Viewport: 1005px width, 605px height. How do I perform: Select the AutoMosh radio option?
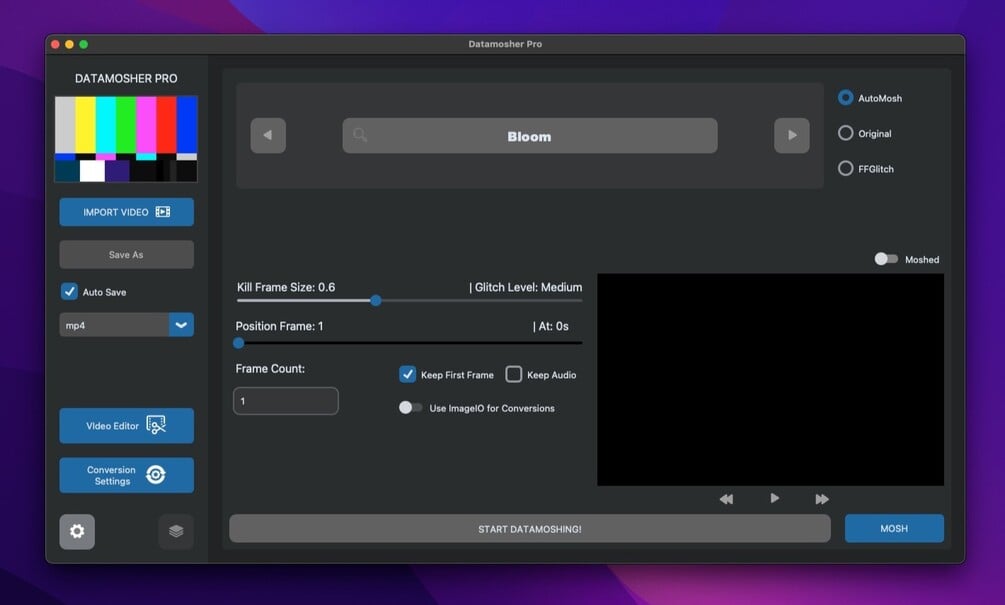845,97
